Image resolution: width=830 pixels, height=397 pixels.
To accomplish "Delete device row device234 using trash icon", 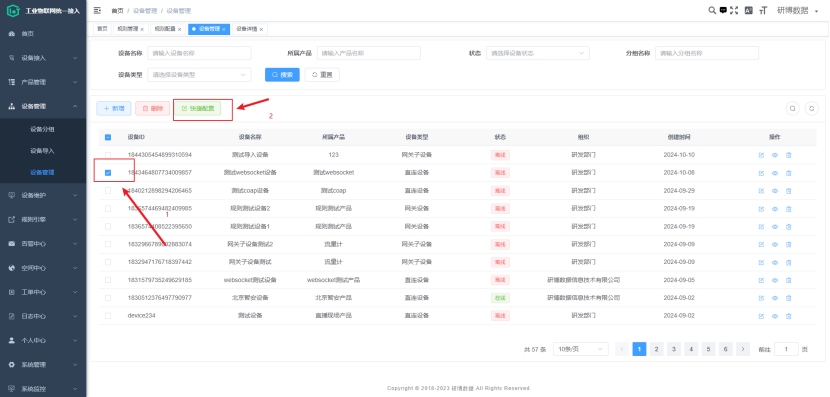I will [788, 316].
